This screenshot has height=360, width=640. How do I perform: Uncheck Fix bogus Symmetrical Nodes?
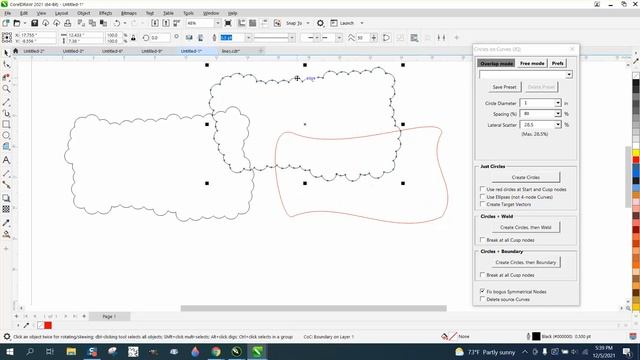[482, 291]
